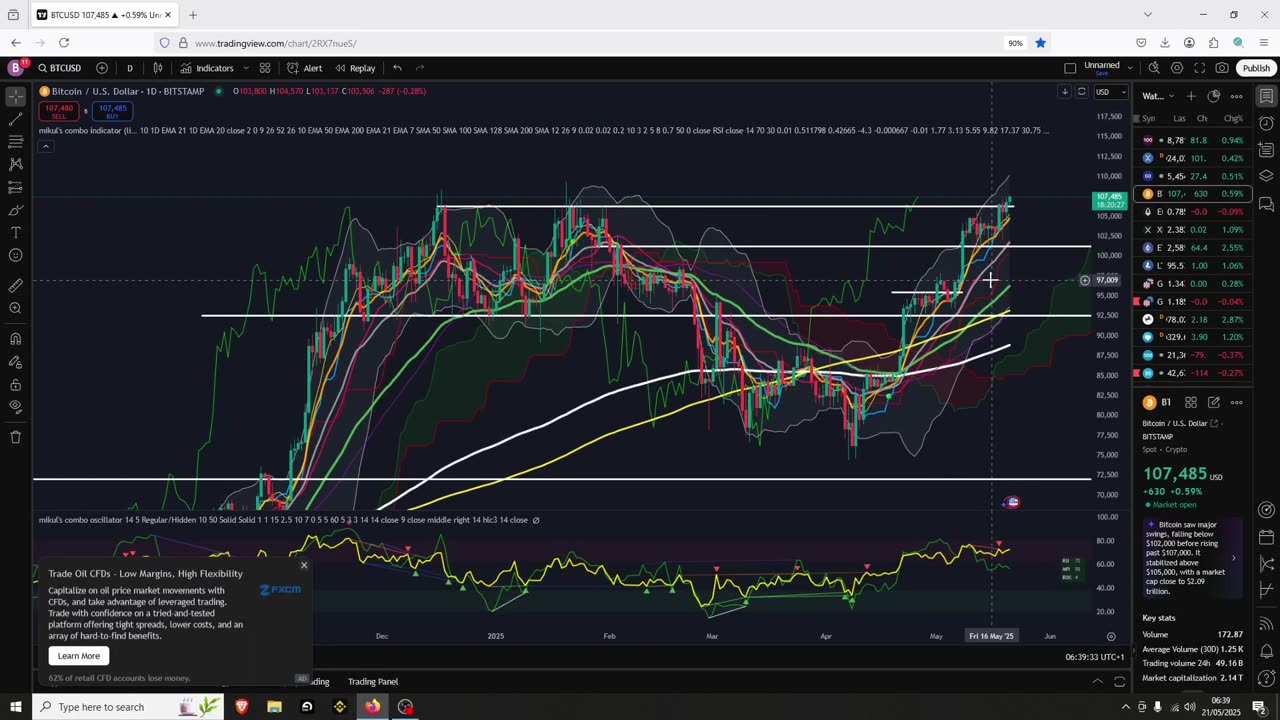Screen dimensions: 1280x720
Task: Add symbol to watchlist plus icon
Action: point(1190,96)
